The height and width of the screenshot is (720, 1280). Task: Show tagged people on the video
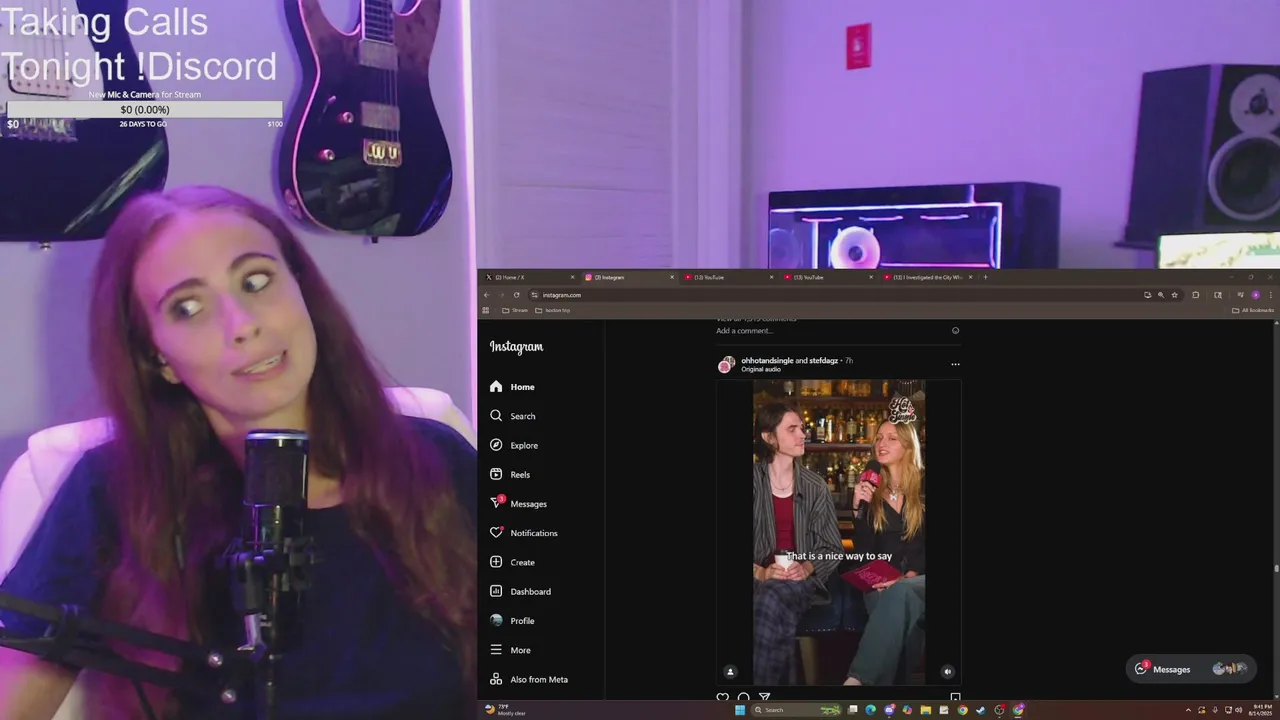tap(730, 672)
